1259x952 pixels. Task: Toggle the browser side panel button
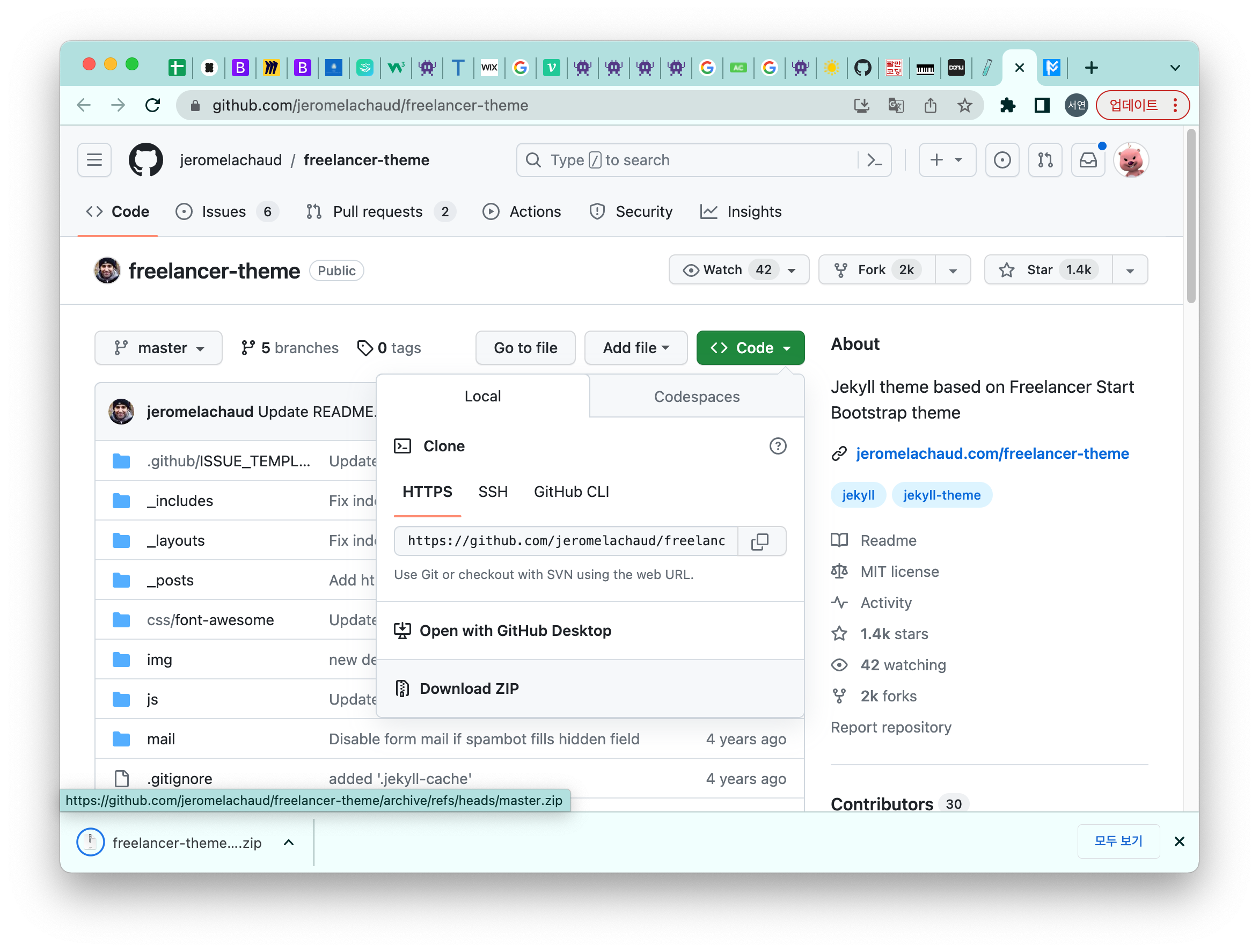[1042, 105]
